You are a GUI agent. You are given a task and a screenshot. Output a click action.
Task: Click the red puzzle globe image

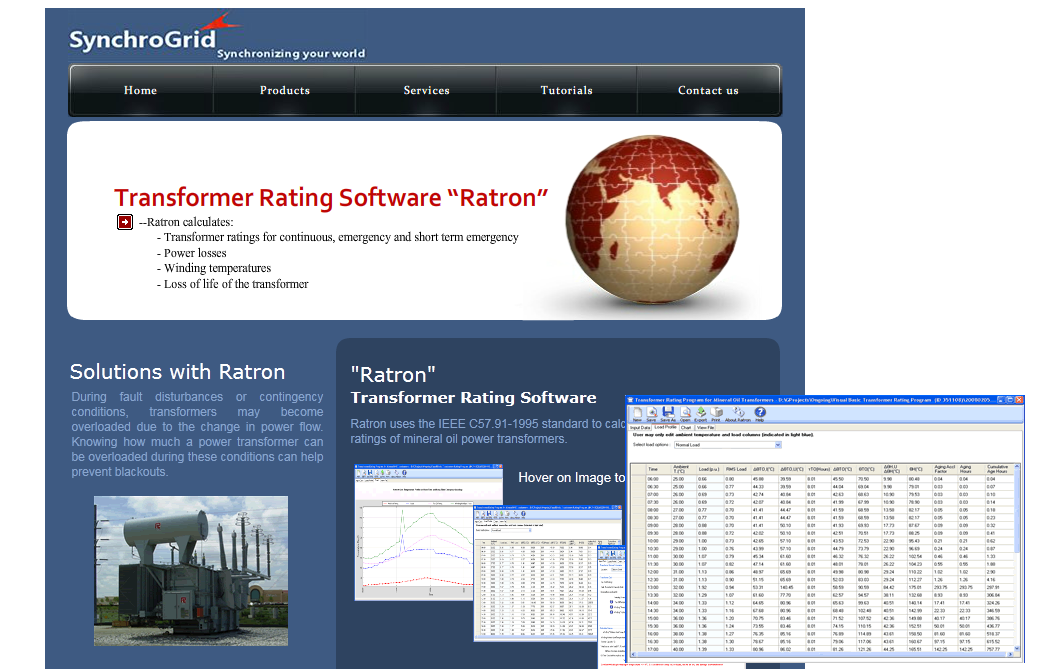[x=652, y=221]
